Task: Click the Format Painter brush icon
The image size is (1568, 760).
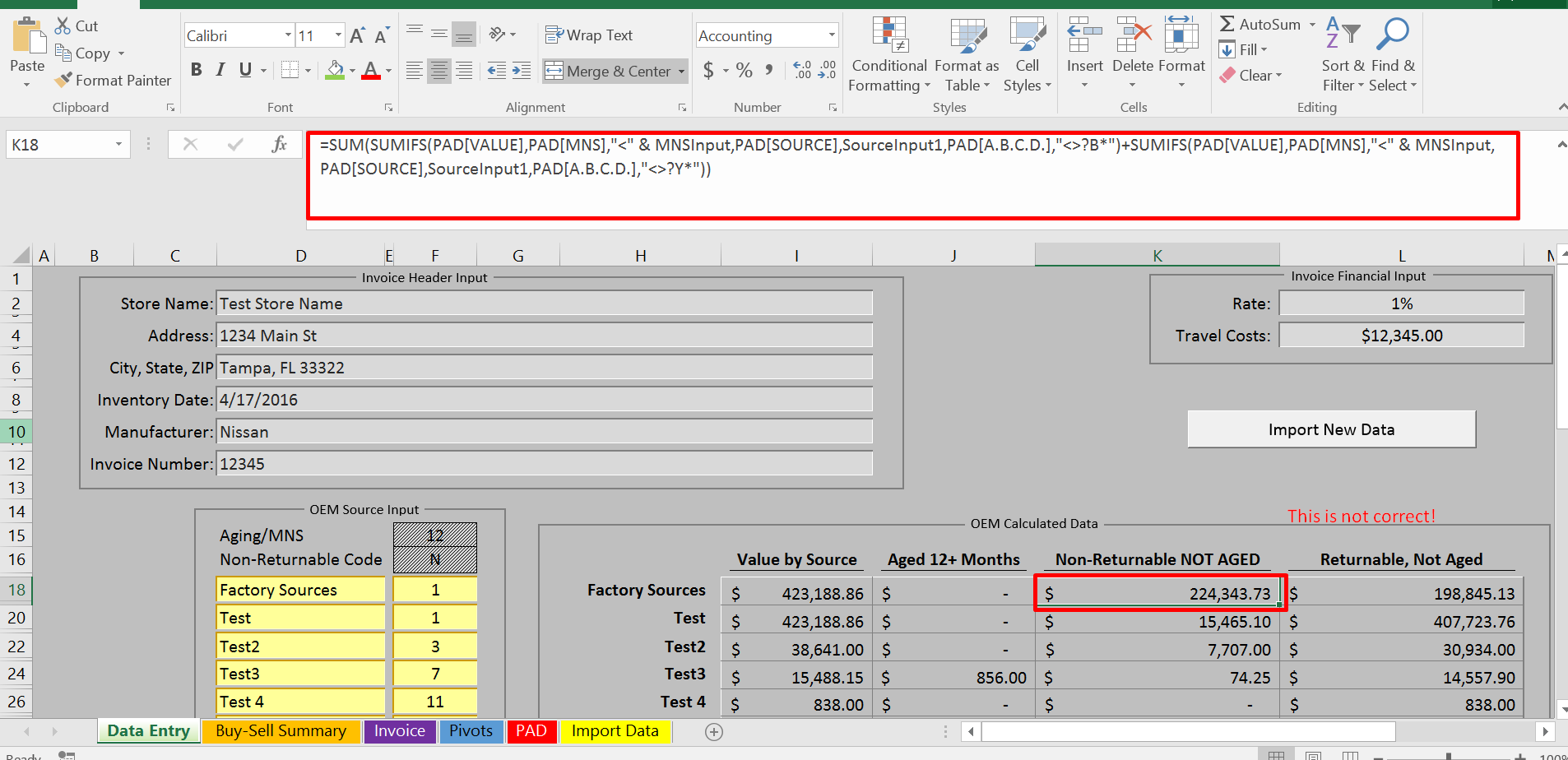Action: [63, 80]
